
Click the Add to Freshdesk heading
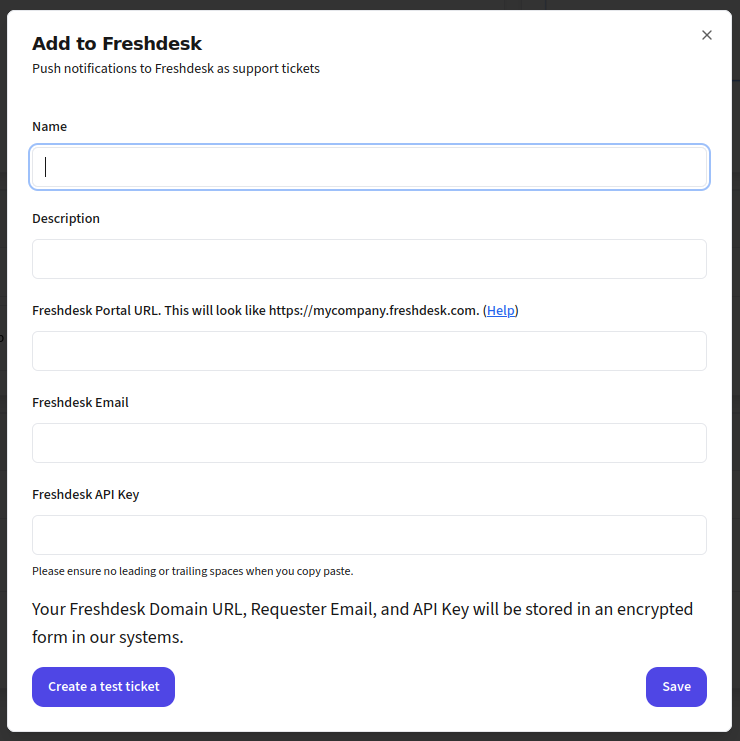[117, 44]
